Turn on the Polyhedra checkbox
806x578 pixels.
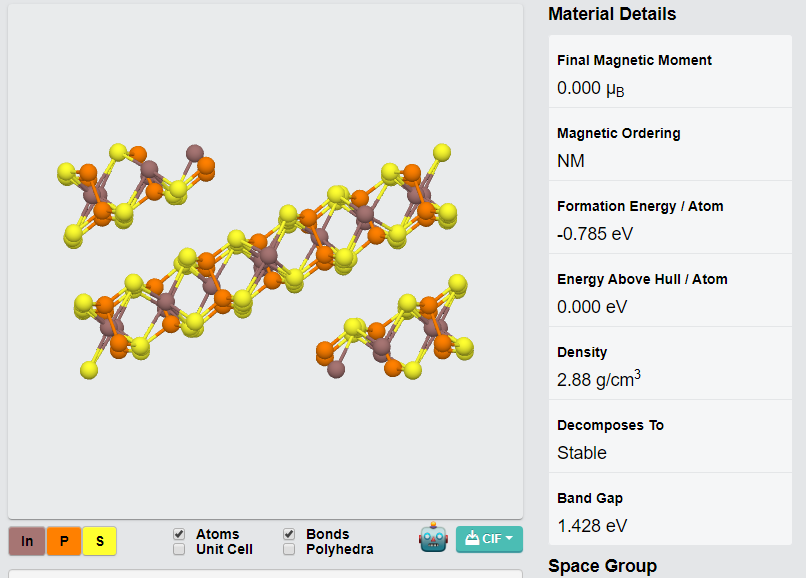(289, 549)
